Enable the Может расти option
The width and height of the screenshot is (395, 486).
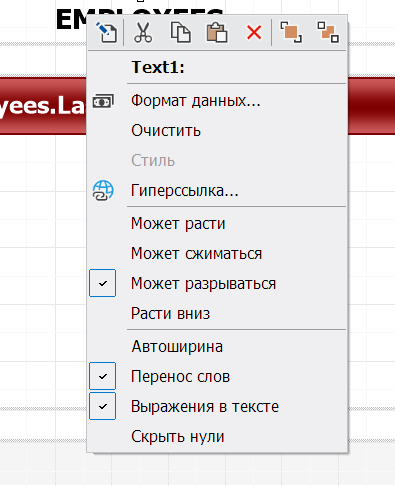pyautogui.click(x=178, y=223)
